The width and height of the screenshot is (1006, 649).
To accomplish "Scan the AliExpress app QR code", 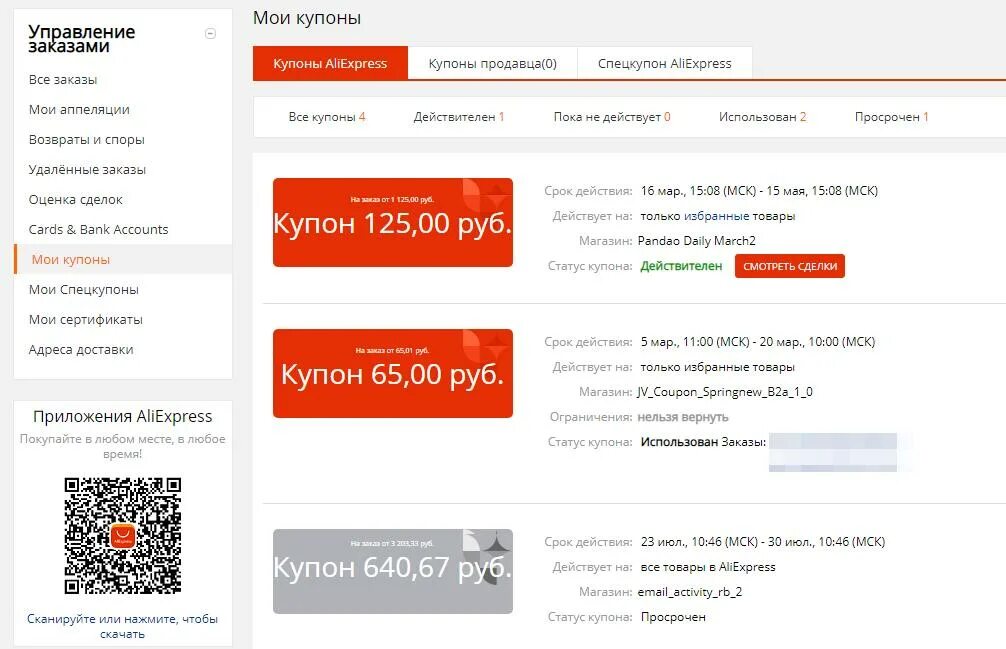I will click(x=123, y=535).
